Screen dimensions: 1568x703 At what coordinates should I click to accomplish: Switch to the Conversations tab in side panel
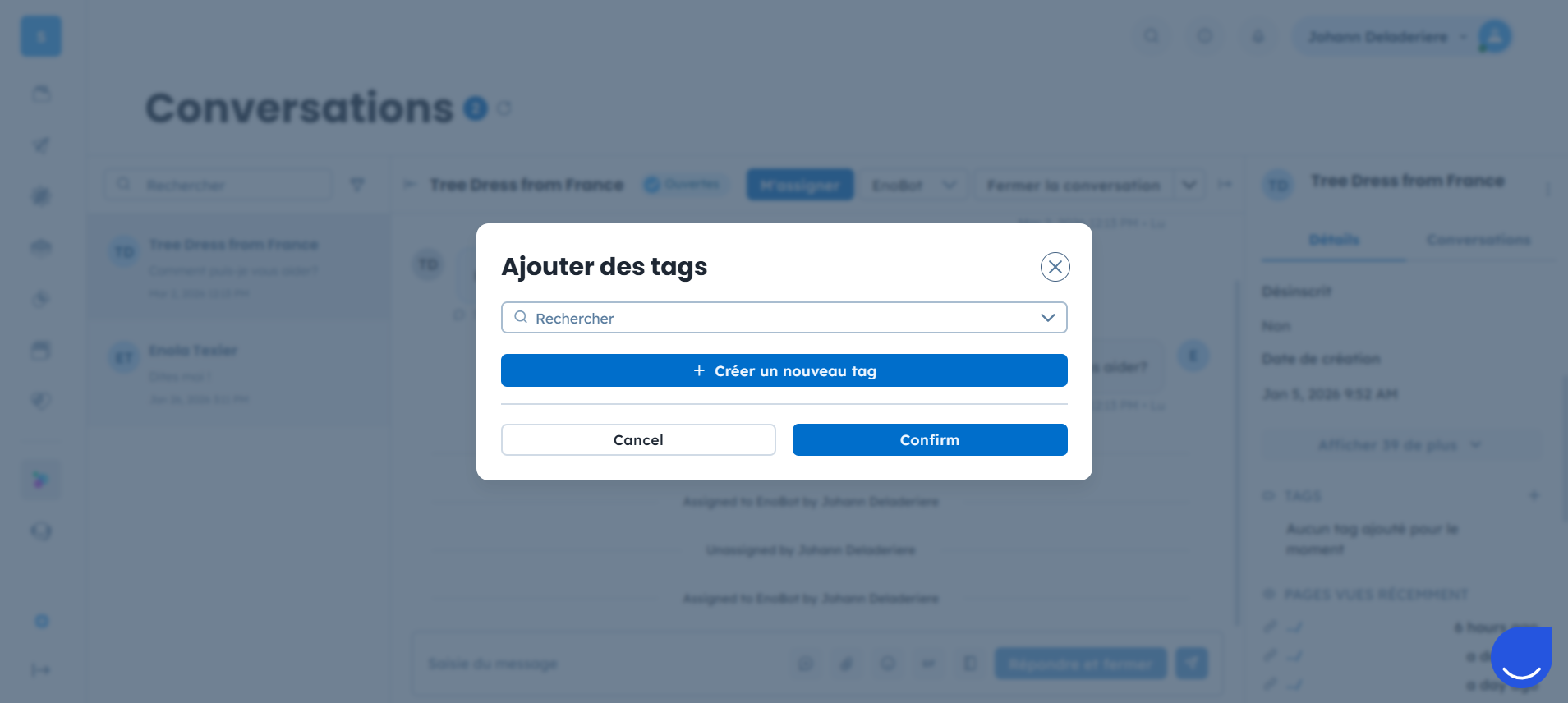[x=1478, y=240]
